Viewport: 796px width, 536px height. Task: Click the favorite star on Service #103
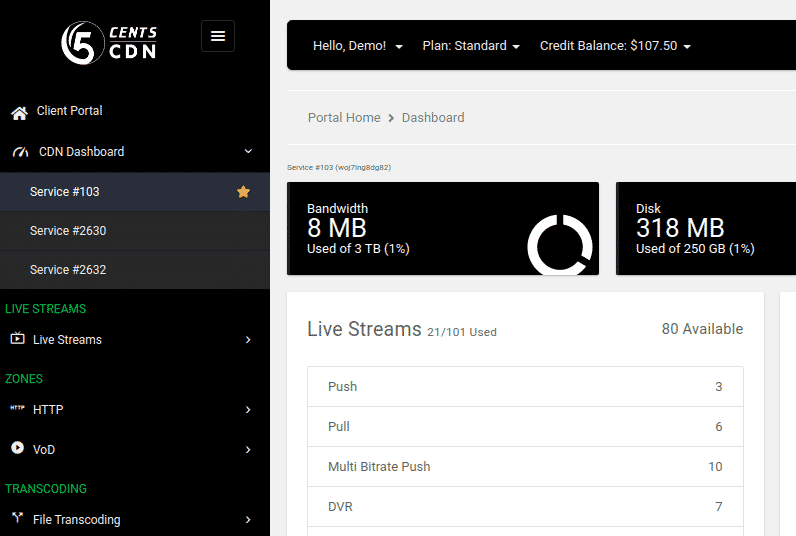[x=243, y=192]
